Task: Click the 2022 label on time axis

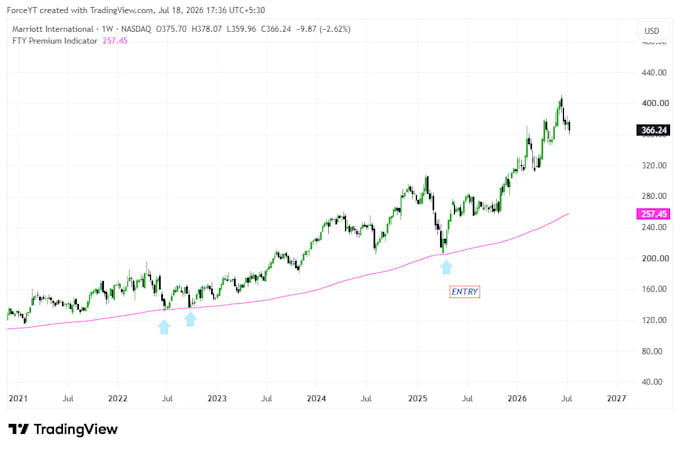Action: point(118,398)
